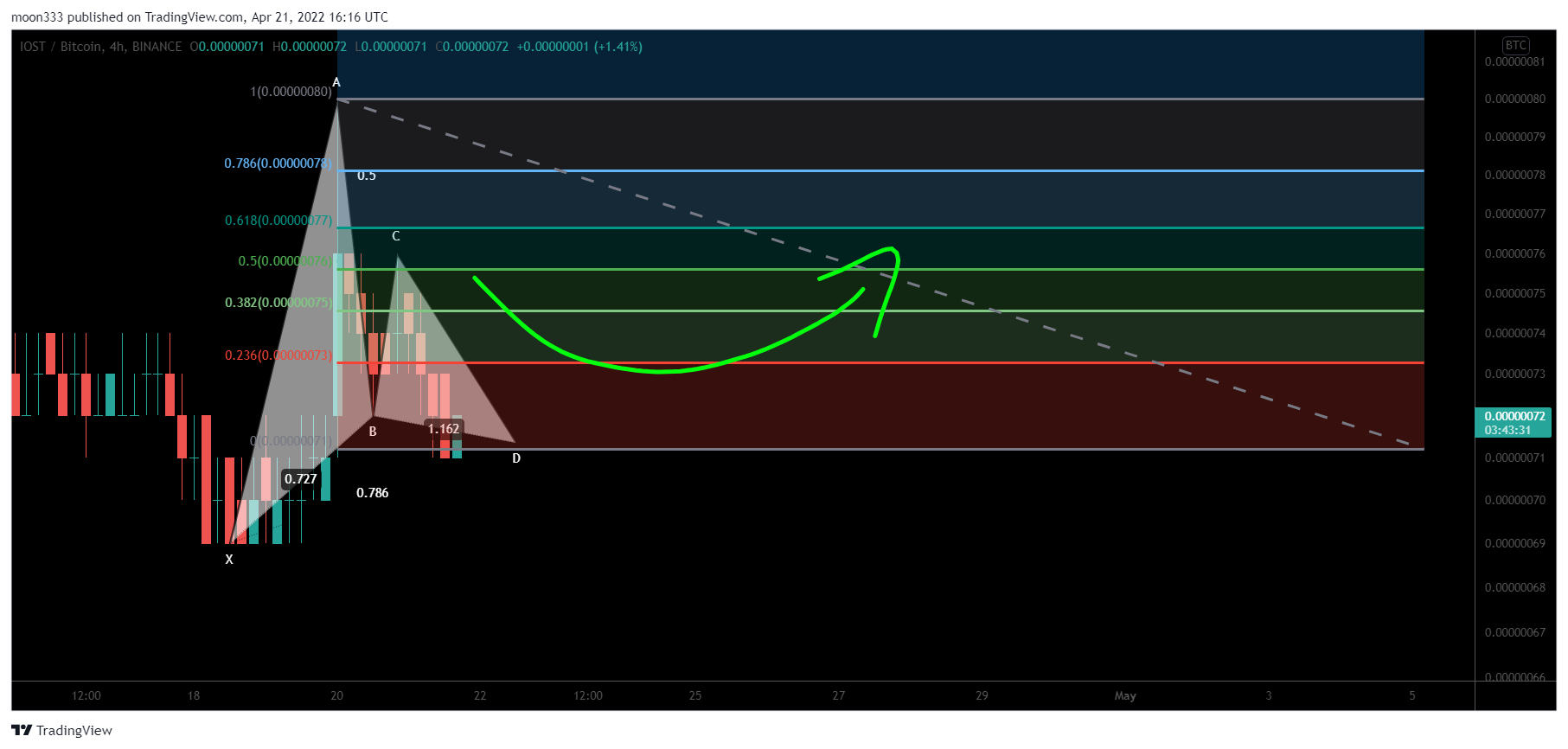
Task: Click the pattern point label A
Action: pyautogui.click(x=336, y=83)
